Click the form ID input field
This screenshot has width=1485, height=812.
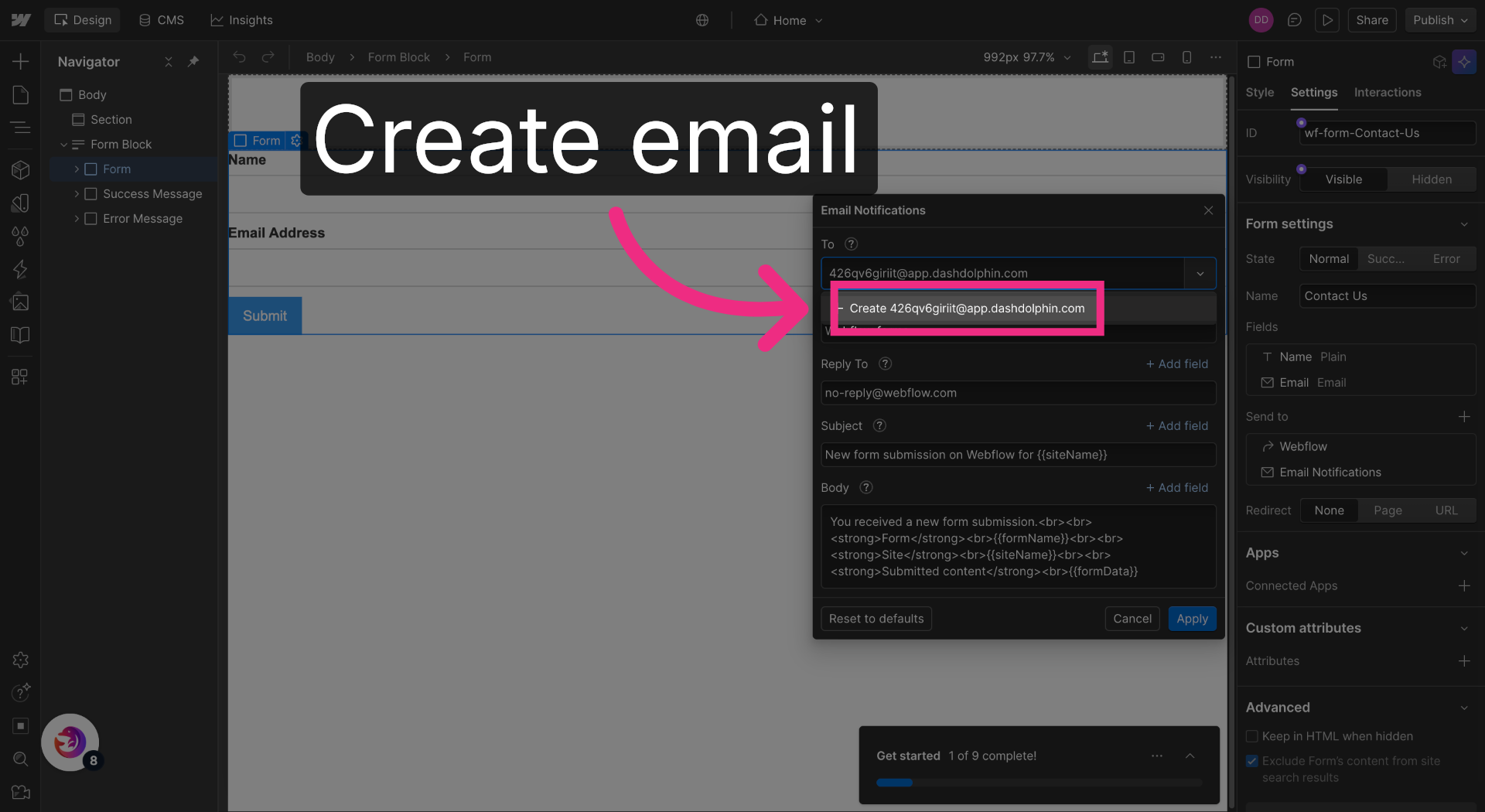click(x=1387, y=133)
